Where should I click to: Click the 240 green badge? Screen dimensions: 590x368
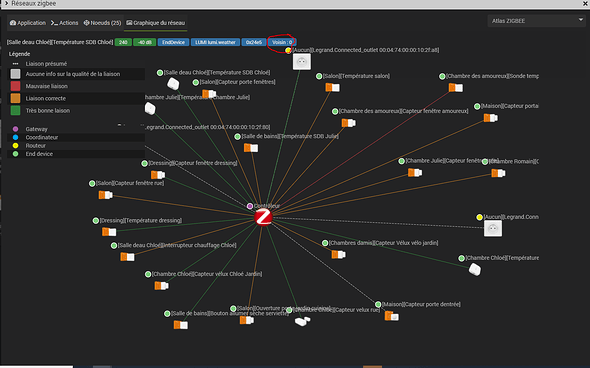pyautogui.click(x=123, y=42)
